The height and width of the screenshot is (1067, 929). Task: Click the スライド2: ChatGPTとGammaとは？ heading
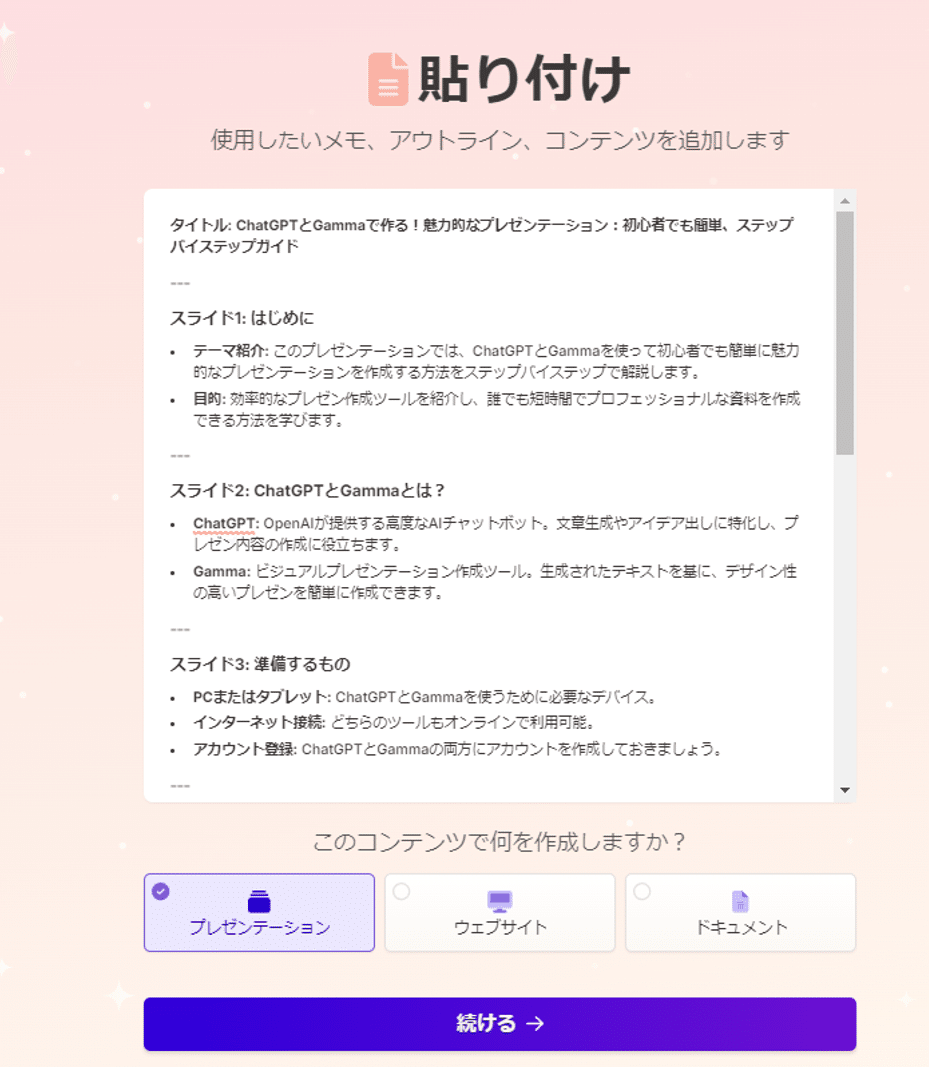click(307, 491)
